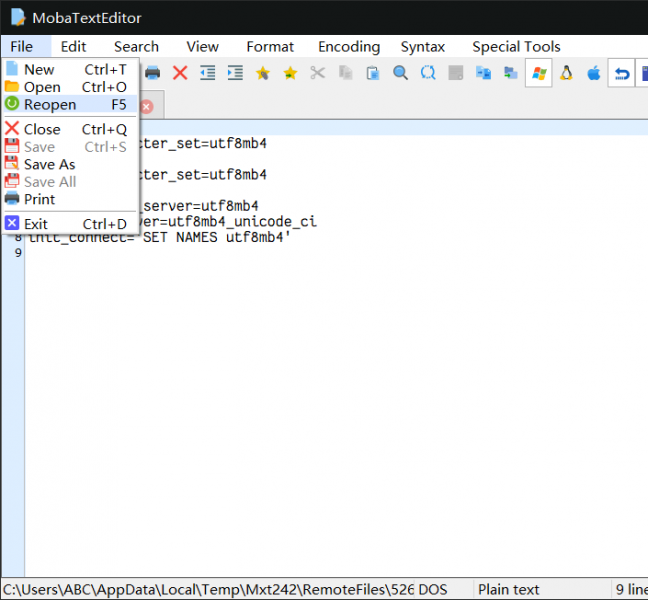Click the Plain text status bar entry

[508, 589]
